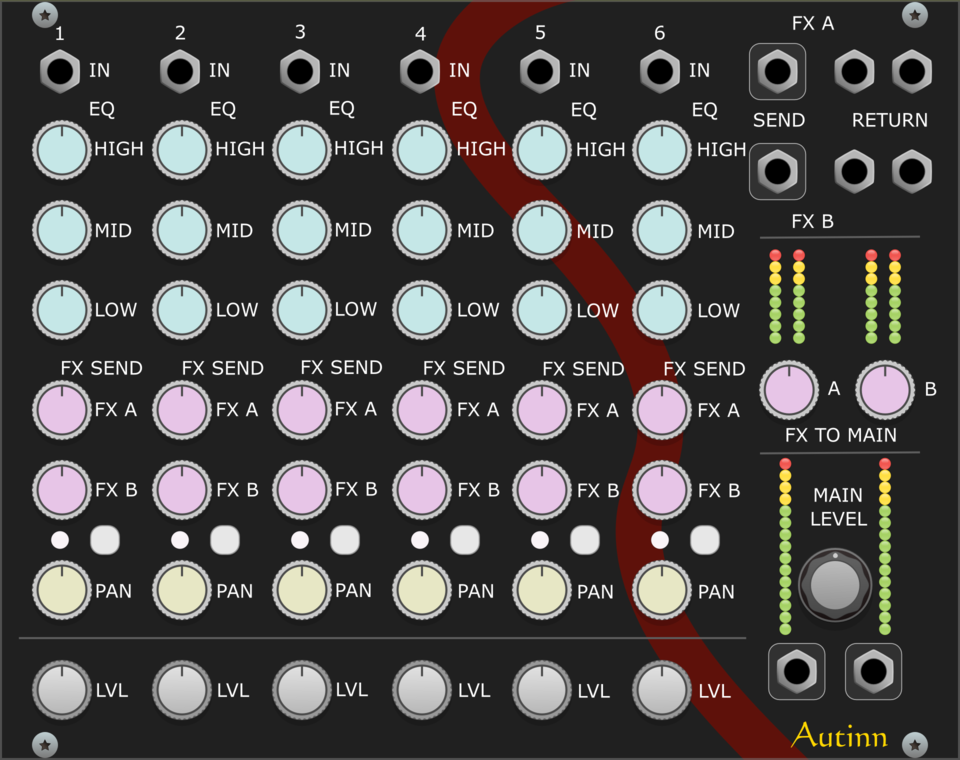Click the right FX A RETURN jack
This screenshot has width=960, height=760.
pos(912,72)
